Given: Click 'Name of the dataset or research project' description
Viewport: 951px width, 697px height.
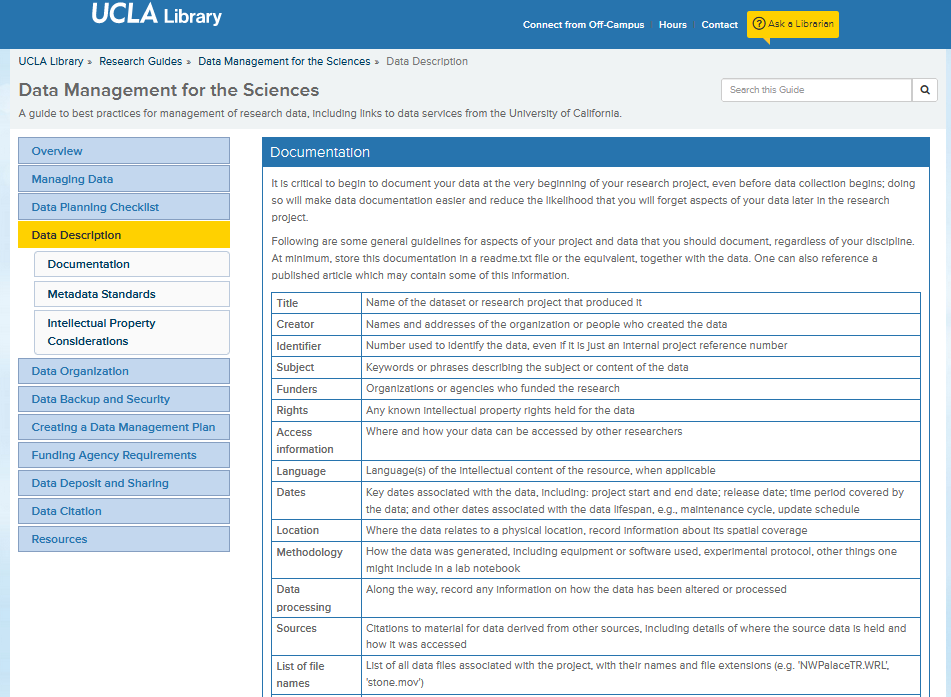Looking at the screenshot, I should pyautogui.click(x=503, y=302).
